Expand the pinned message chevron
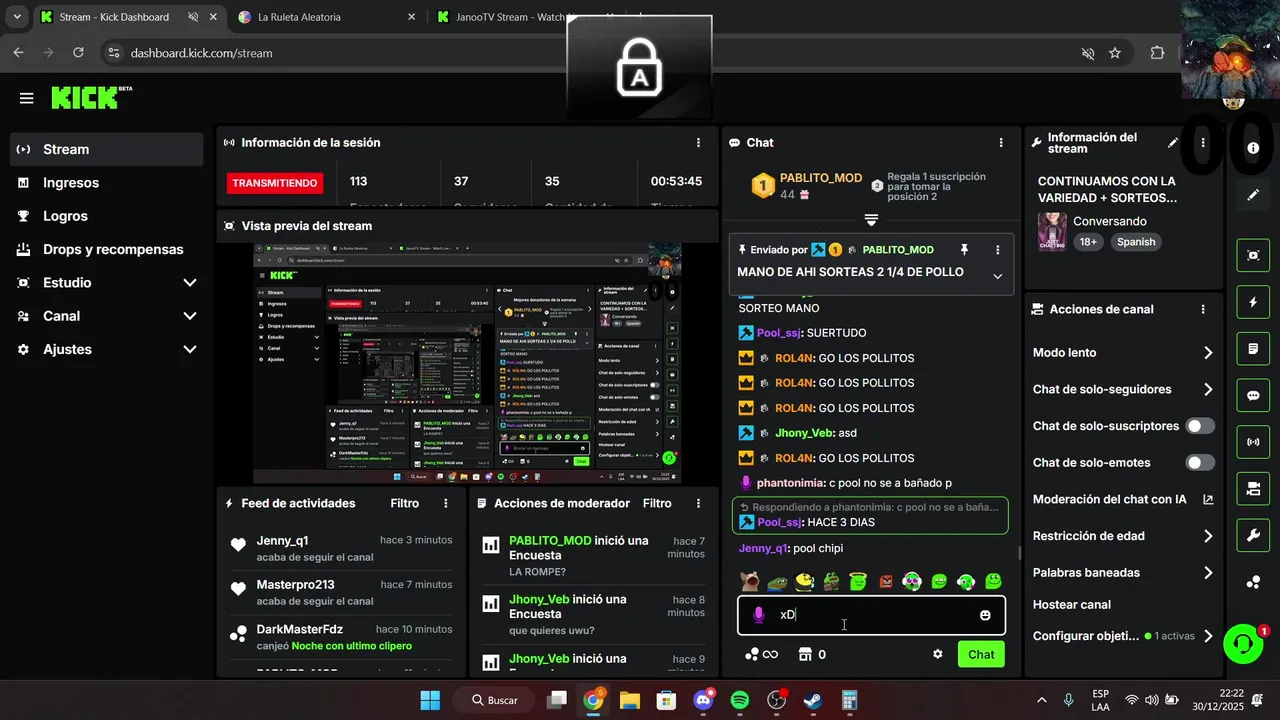 click(x=997, y=276)
